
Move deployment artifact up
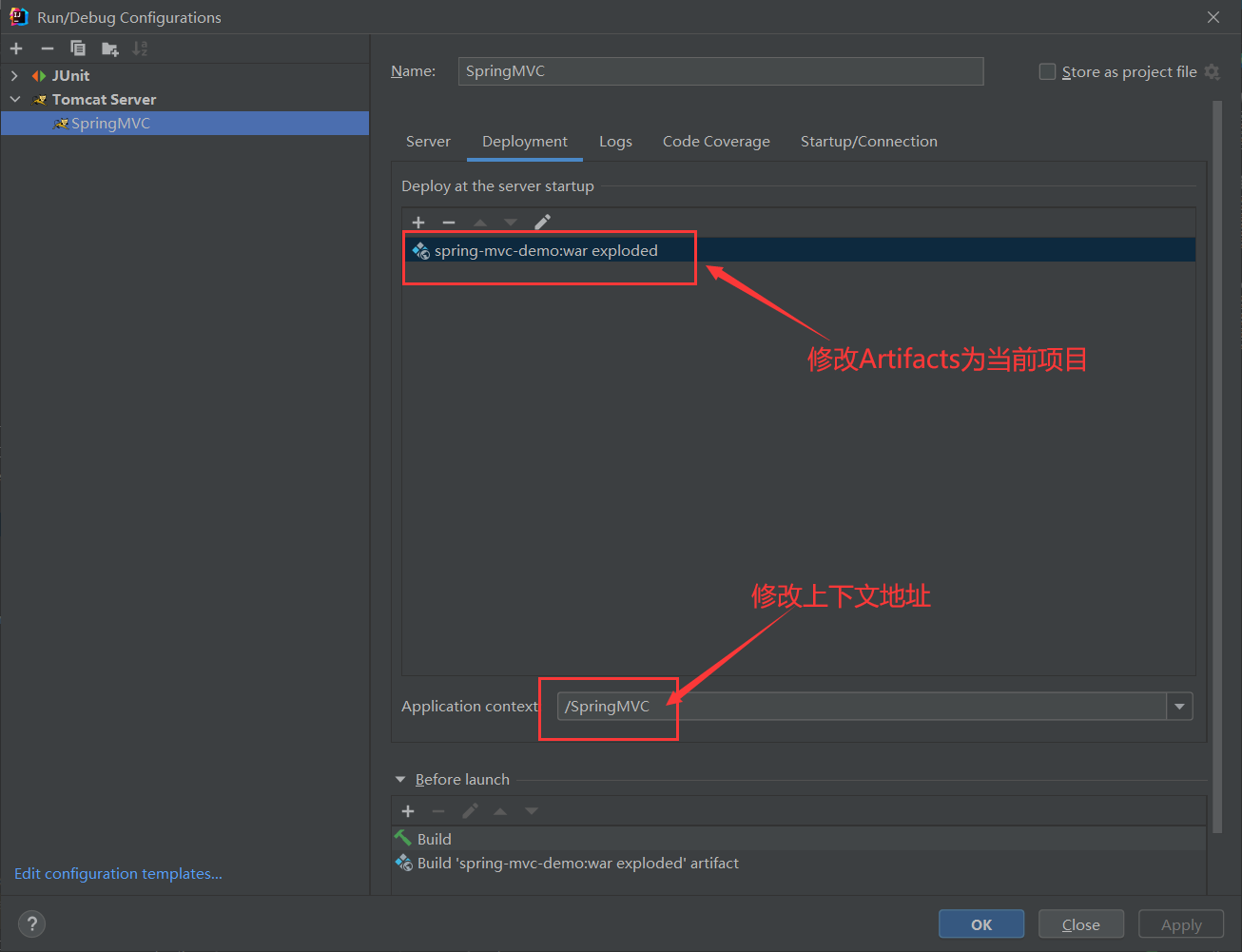(480, 223)
